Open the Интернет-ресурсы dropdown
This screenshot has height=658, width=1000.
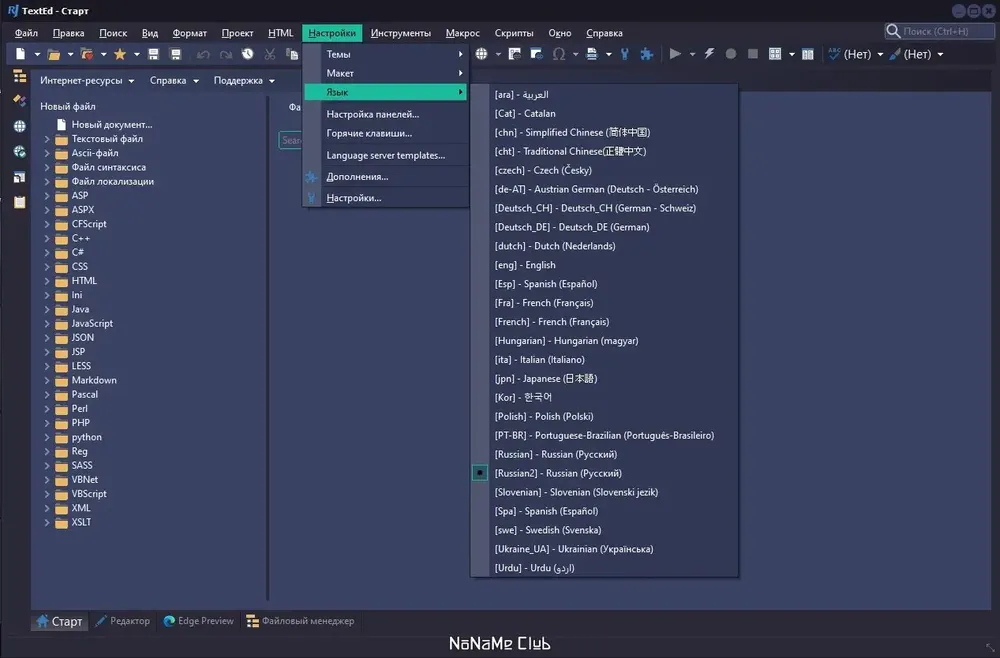[x=87, y=80]
